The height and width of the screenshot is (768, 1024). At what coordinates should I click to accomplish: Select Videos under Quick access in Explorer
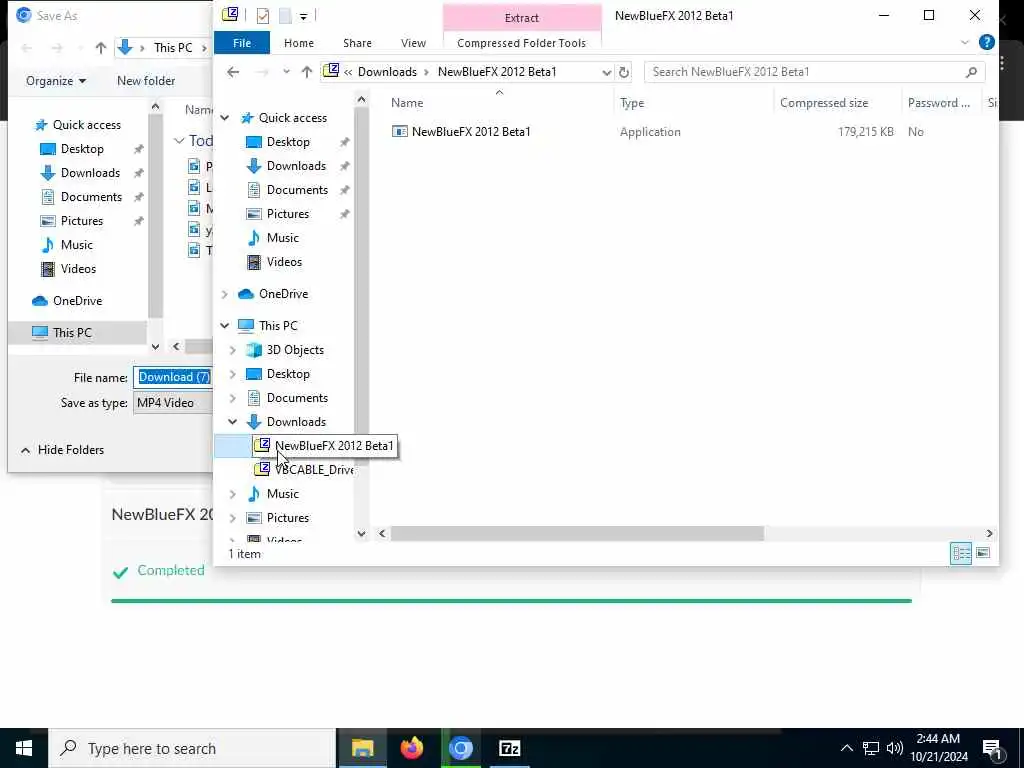point(284,262)
